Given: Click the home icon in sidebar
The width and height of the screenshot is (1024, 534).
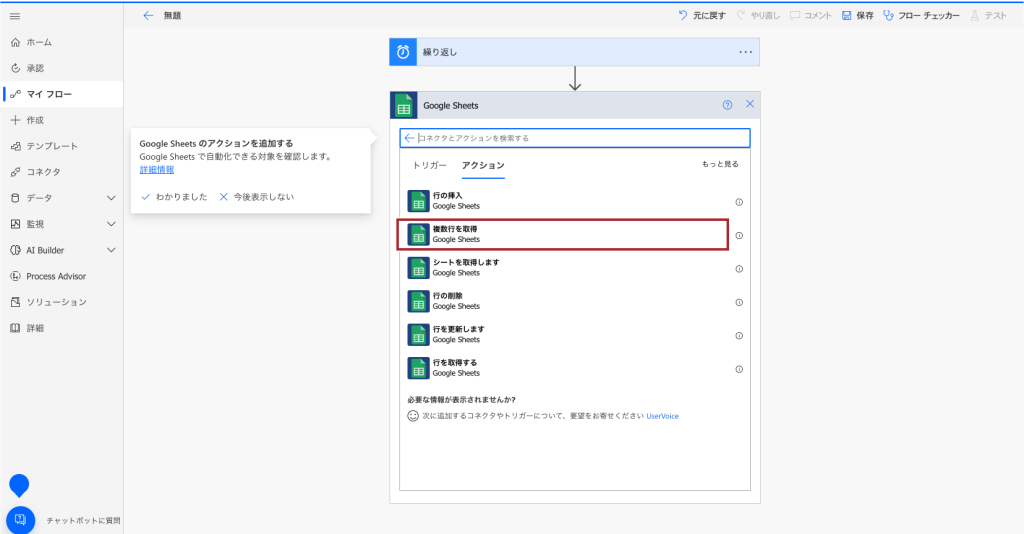Looking at the screenshot, I should tap(16, 42).
